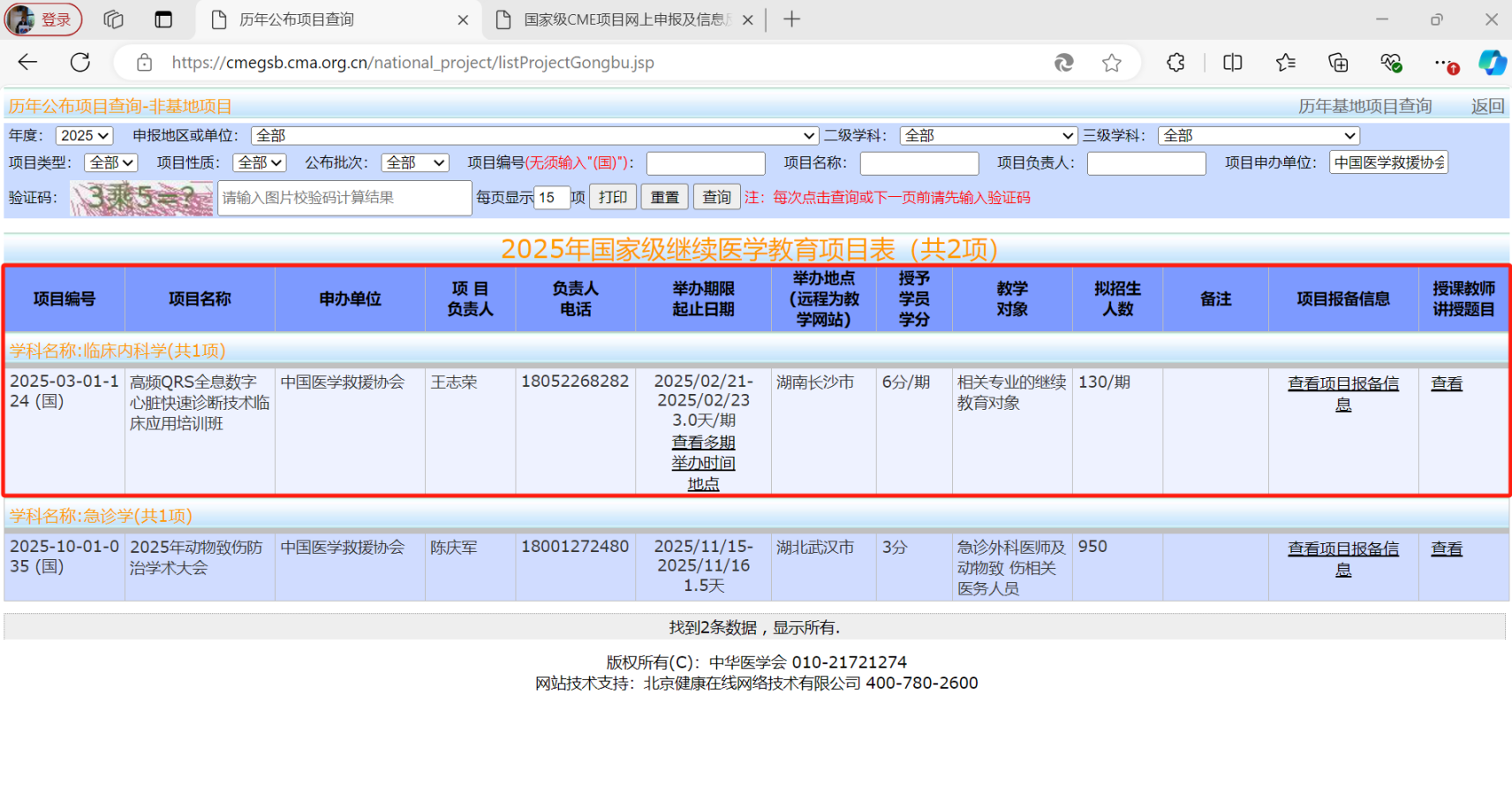
Task: Click the 学科名称:急诊学 group row
Action: pyautogui.click(x=757, y=516)
